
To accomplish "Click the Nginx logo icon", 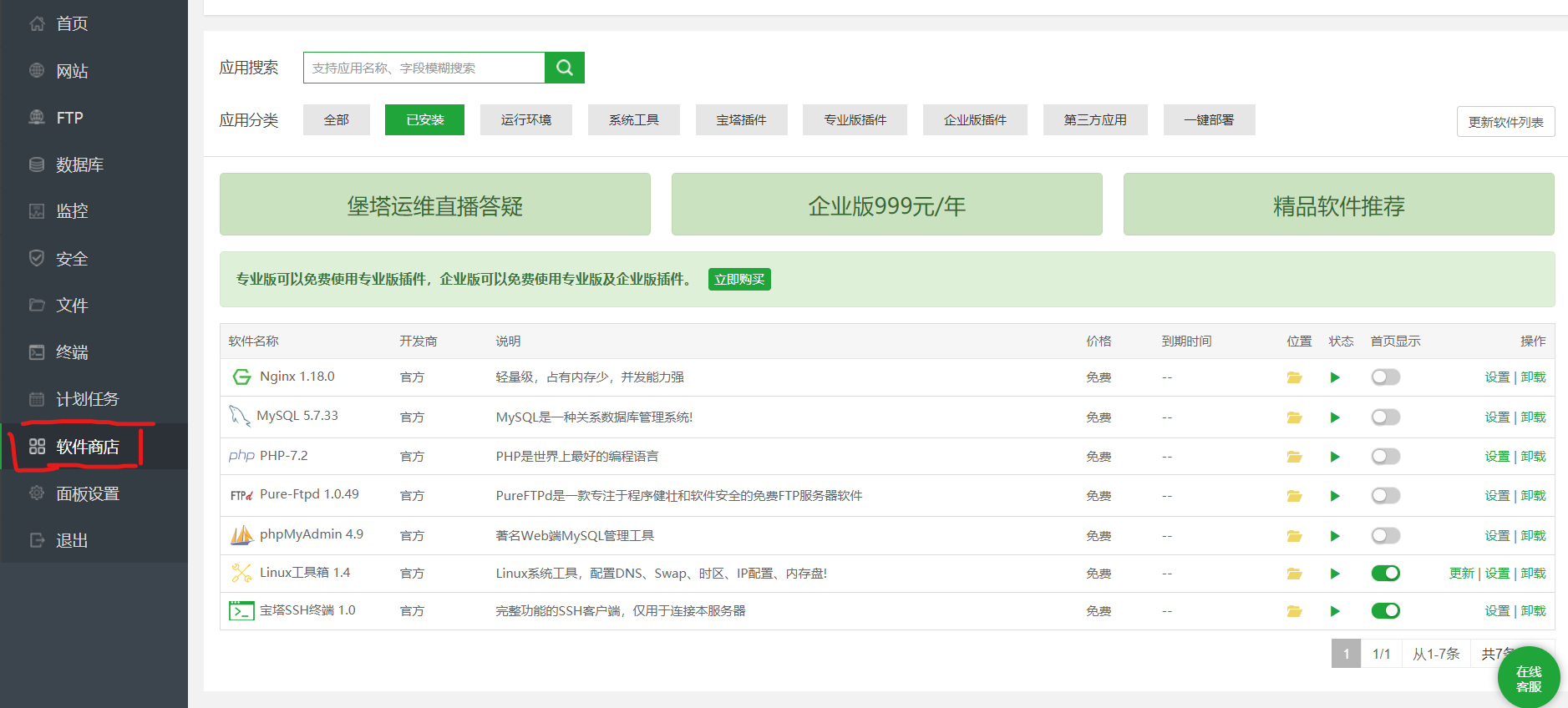I will pyautogui.click(x=241, y=377).
